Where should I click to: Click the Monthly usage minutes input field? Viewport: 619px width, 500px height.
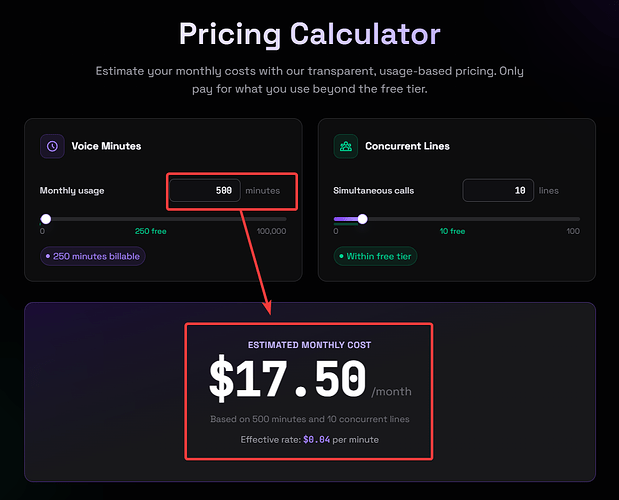point(205,190)
